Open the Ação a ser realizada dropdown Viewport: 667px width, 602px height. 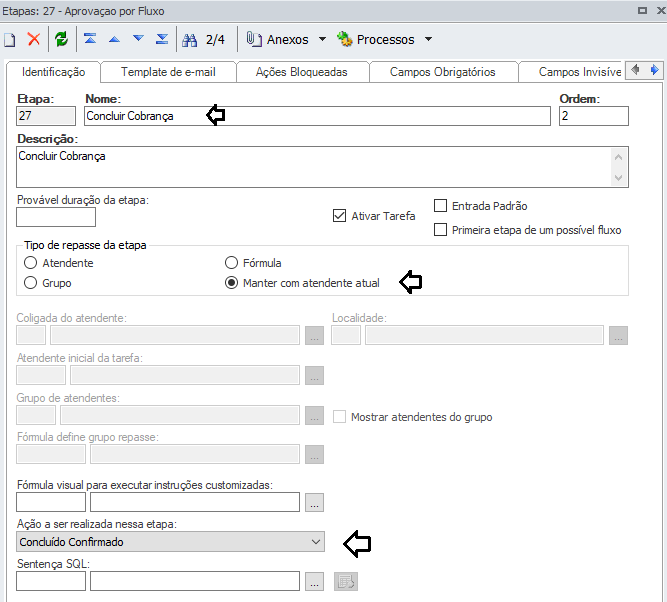pyautogui.click(x=316, y=542)
